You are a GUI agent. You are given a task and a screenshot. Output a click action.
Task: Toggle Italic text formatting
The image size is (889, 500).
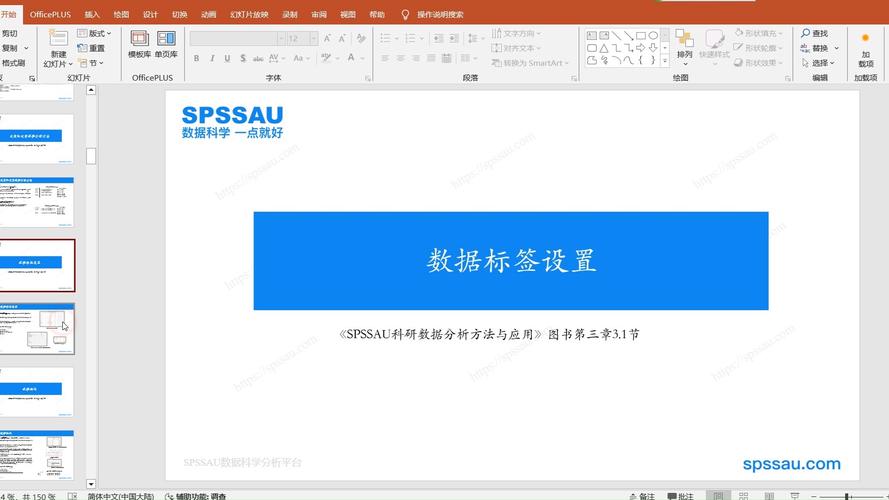tap(212, 59)
